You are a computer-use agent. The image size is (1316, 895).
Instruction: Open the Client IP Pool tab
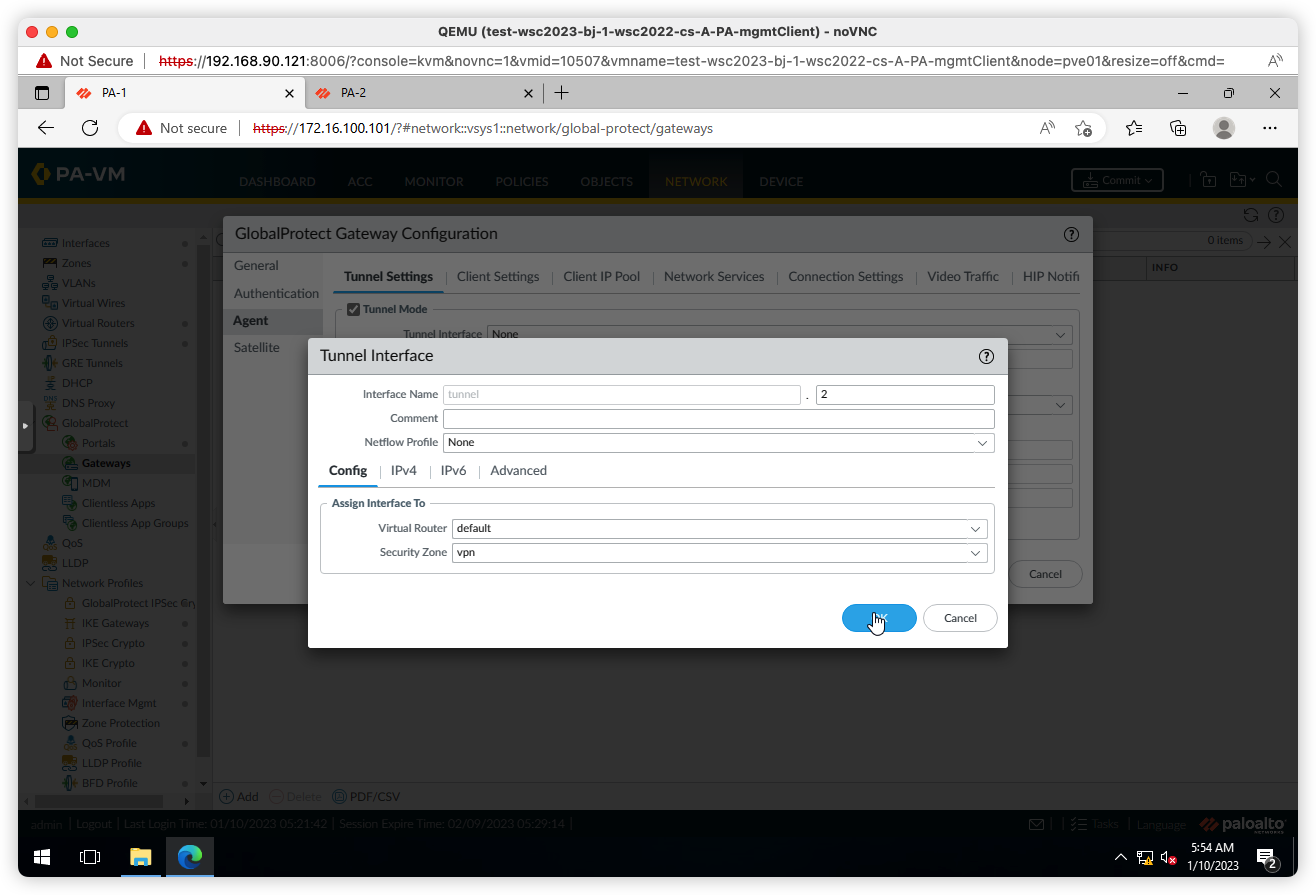tap(601, 277)
